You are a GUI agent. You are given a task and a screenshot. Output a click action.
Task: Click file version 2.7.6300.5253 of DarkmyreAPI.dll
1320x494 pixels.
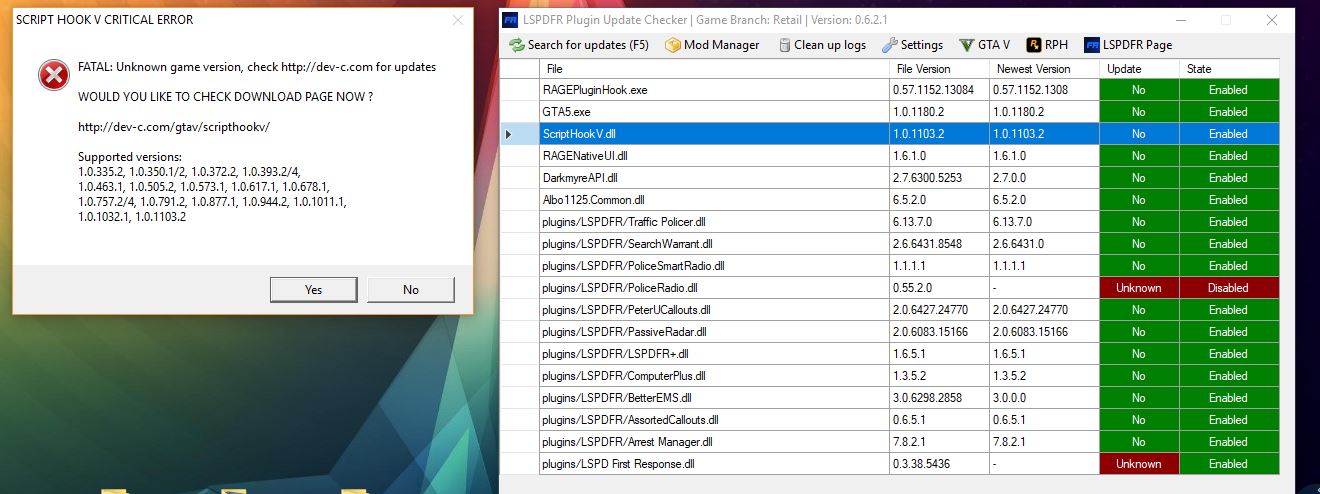pyautogui.click(x=939, y=178)
